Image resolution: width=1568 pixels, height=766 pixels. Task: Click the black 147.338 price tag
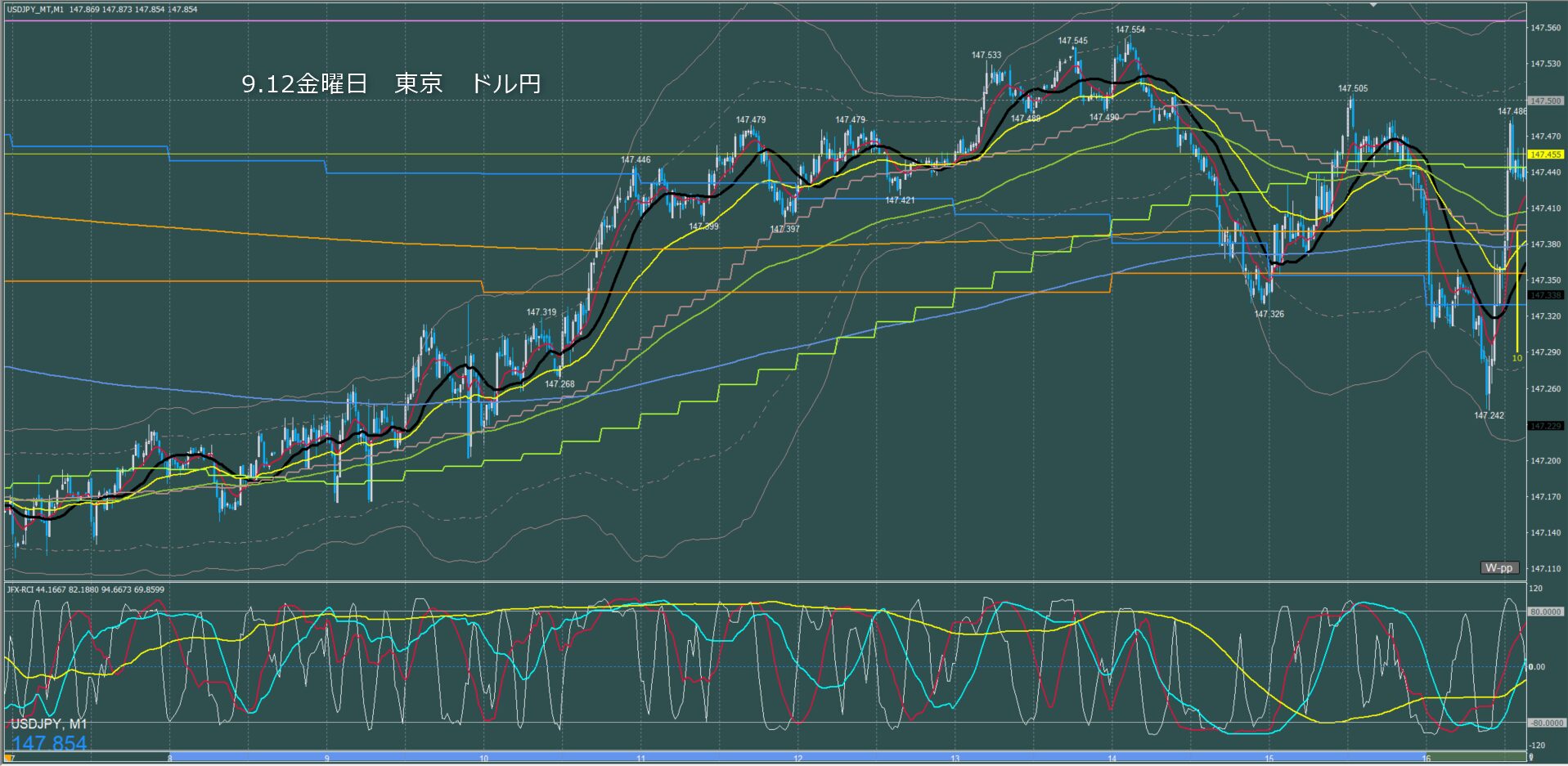(x=1545, y=295)
